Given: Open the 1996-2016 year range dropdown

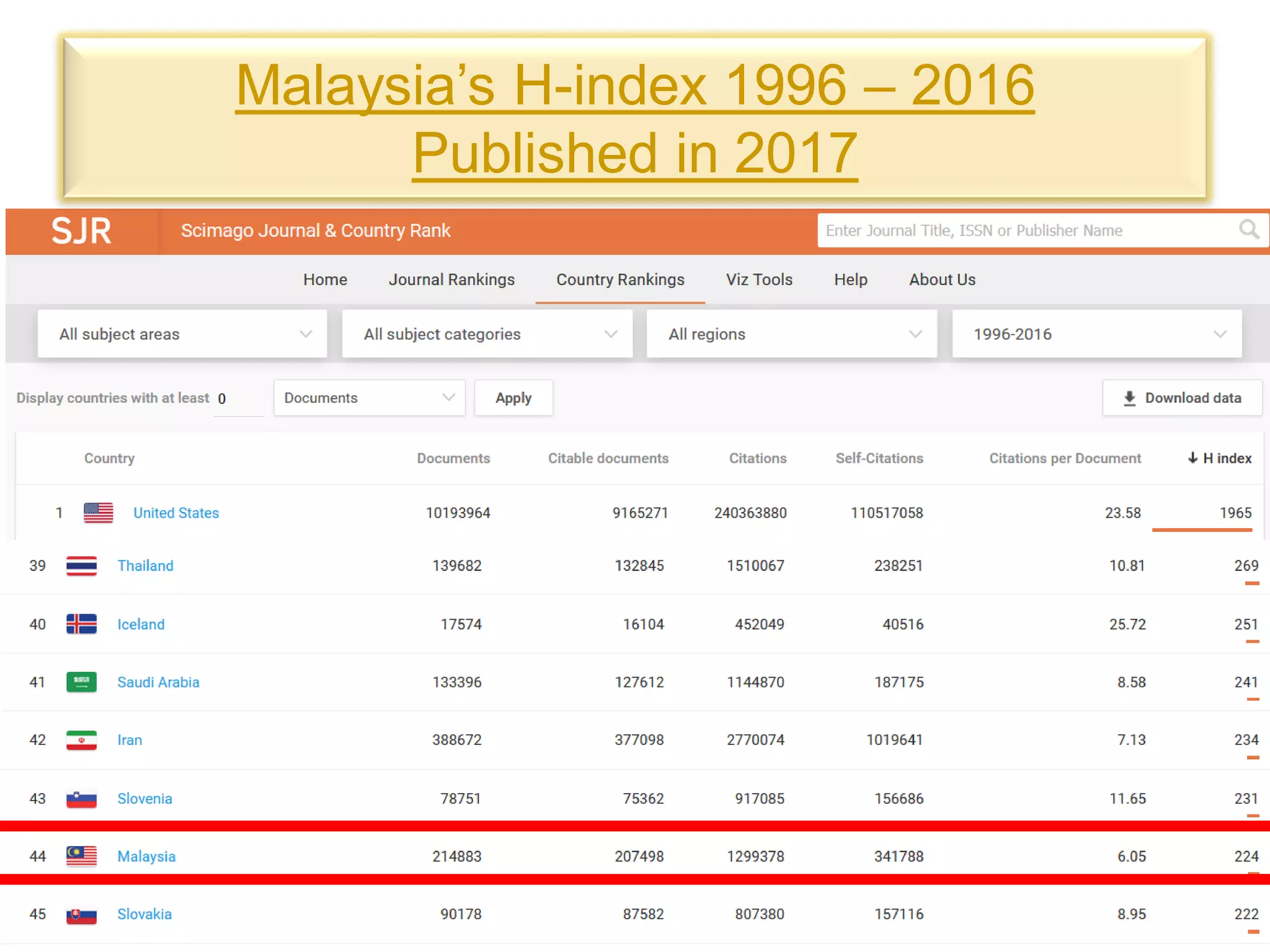Looking at the screenshot, I should (1097, 334).
